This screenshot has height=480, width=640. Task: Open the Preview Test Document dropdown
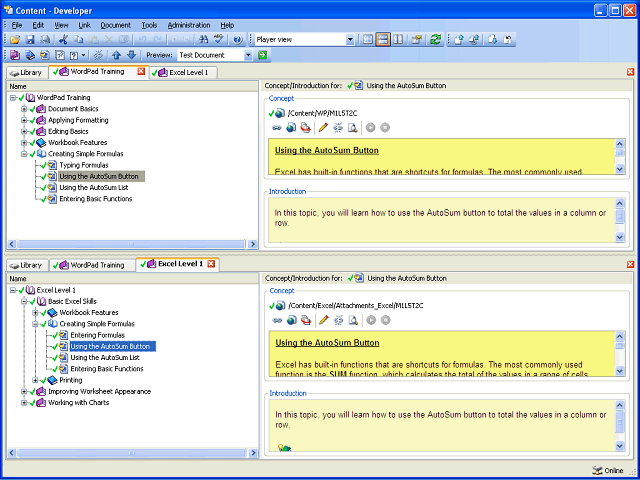[249, 55]
